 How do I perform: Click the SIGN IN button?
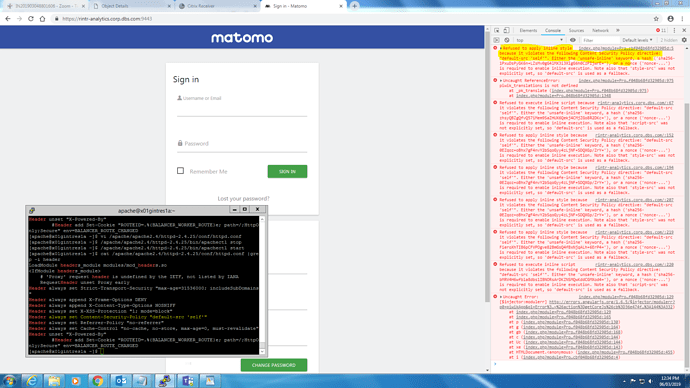pyautogui.click(x=287, y=172)
